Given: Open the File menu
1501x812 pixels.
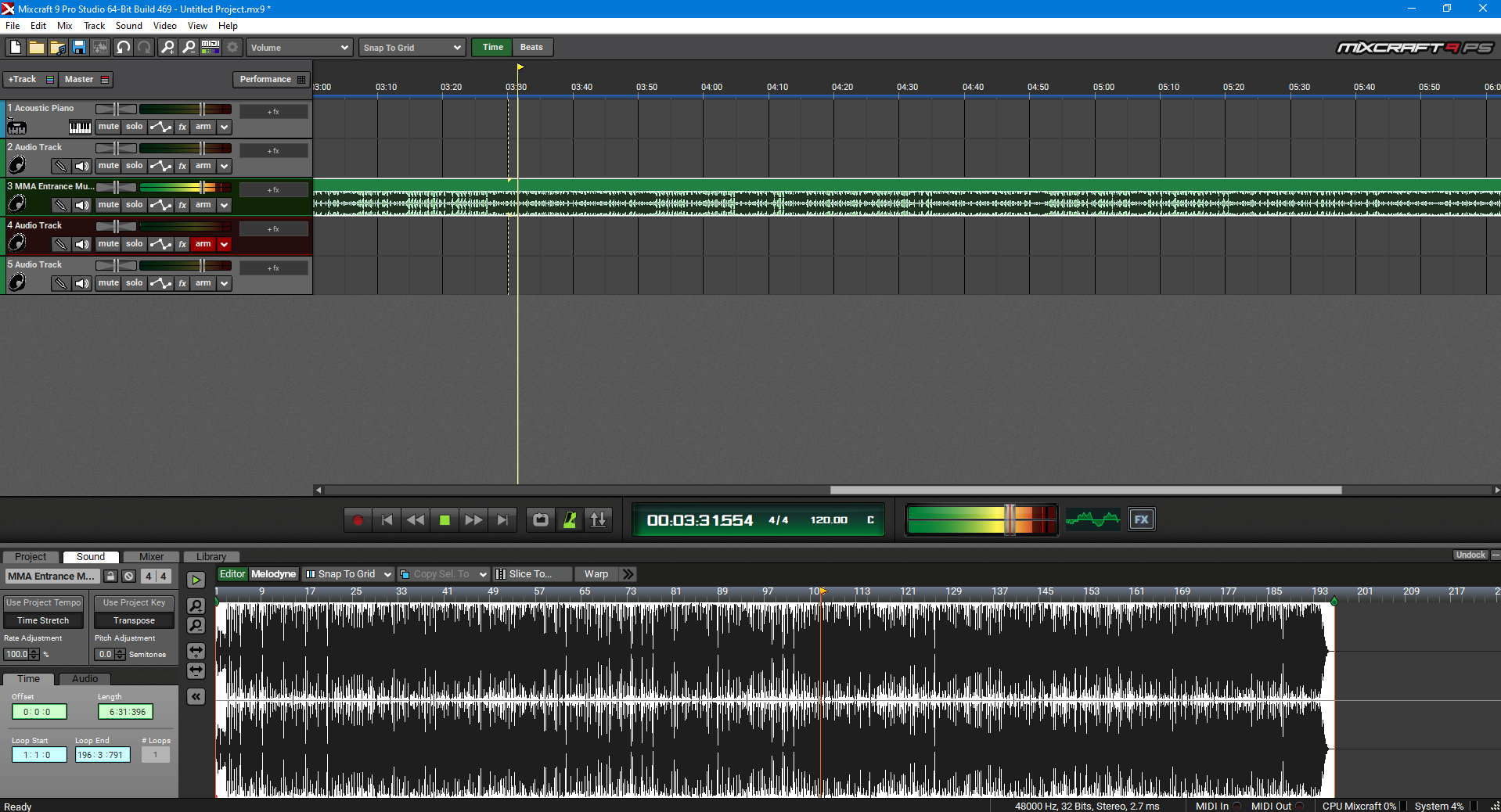Looking at the screenshot, I should (13, 26).
